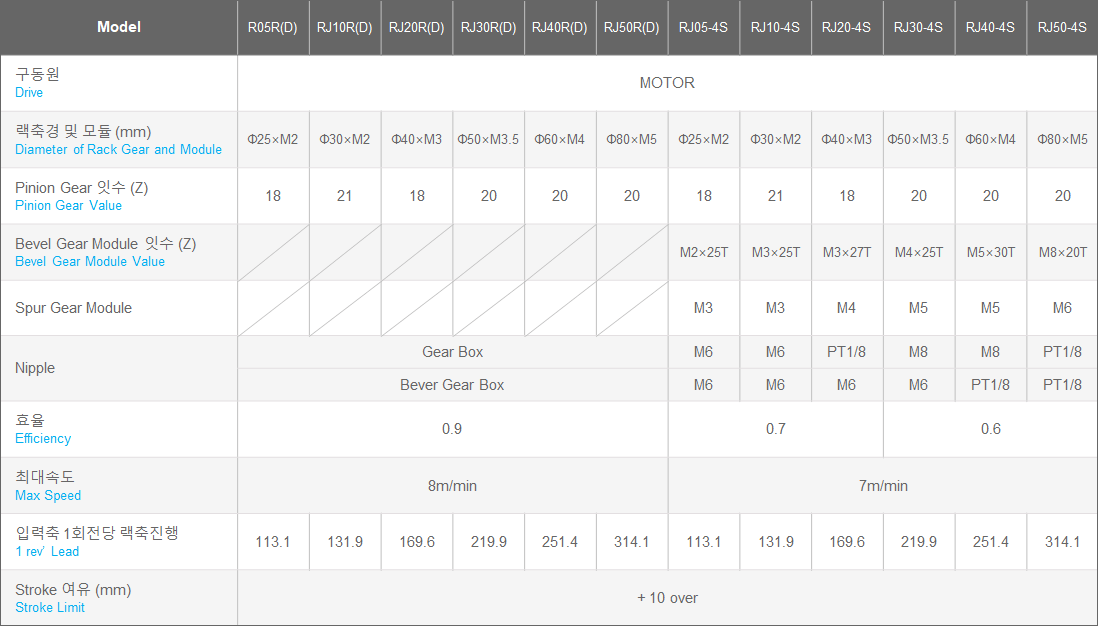This screenshot has width=1098, height=626.
Task: Select Spur Gear Module M4 cell
Action: point(846,308)
